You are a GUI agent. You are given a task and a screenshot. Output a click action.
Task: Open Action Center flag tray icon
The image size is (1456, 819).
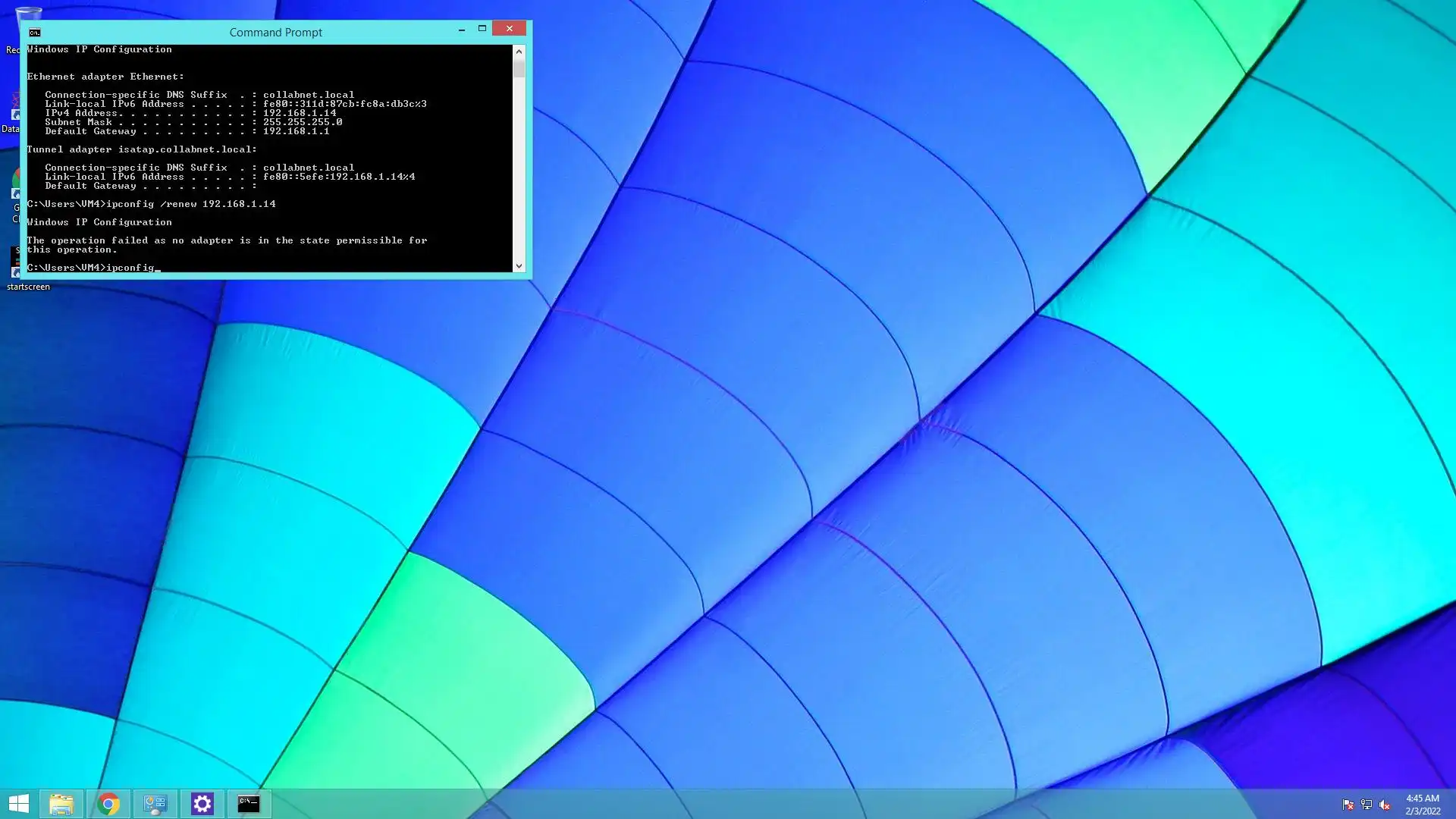tap(1348, 805)
